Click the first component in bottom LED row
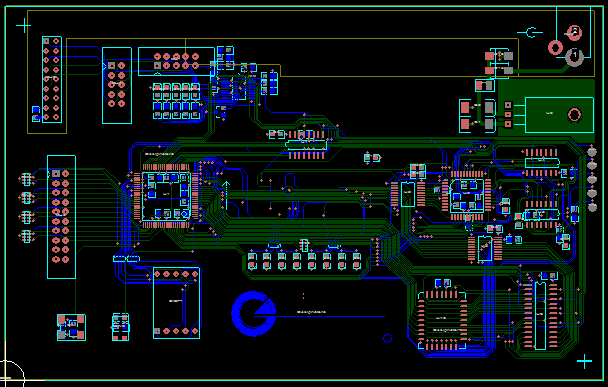608x387 pixels. tap(252, 261)
